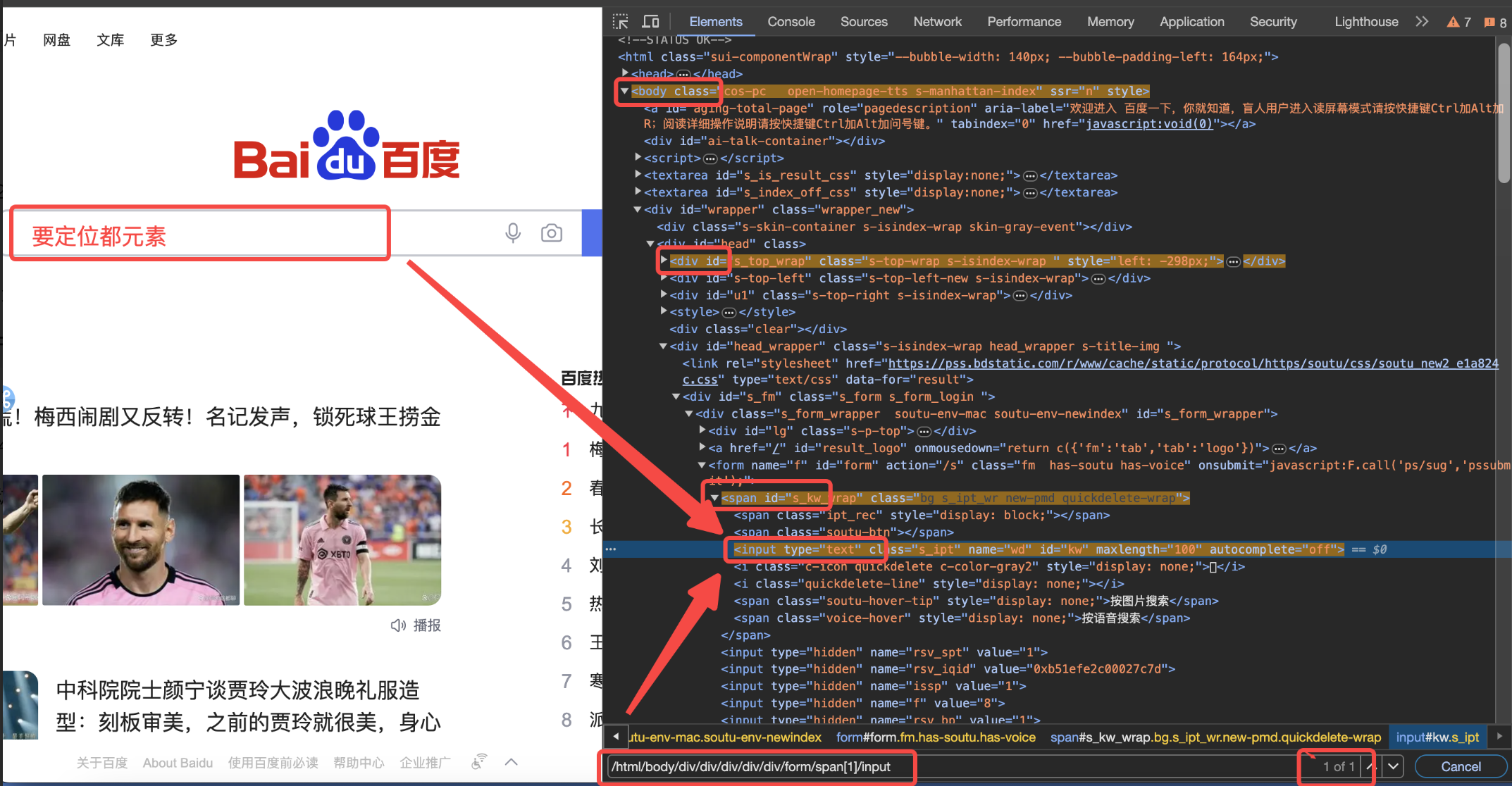The height and width of the screenshot is (786, 1512).
Task: Click previous search match up arrow
Action: click(x=1370, y=766)
